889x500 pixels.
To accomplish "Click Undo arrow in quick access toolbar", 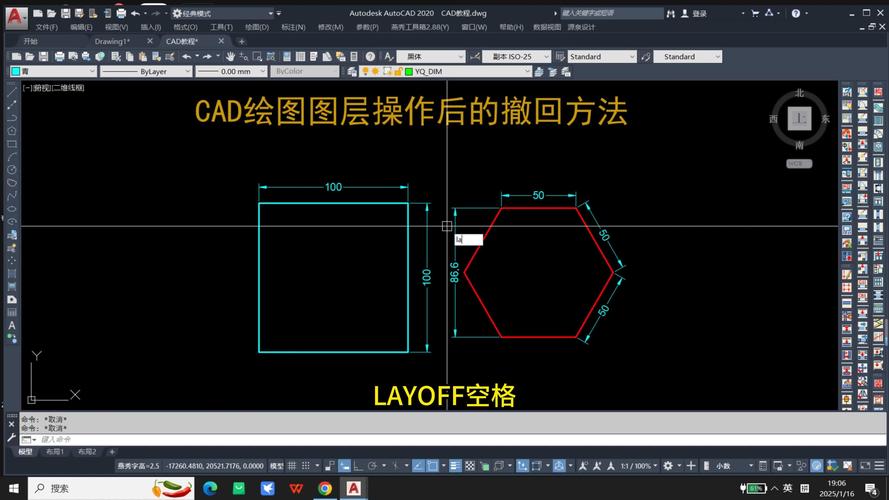I will click(x=135, y=13).
